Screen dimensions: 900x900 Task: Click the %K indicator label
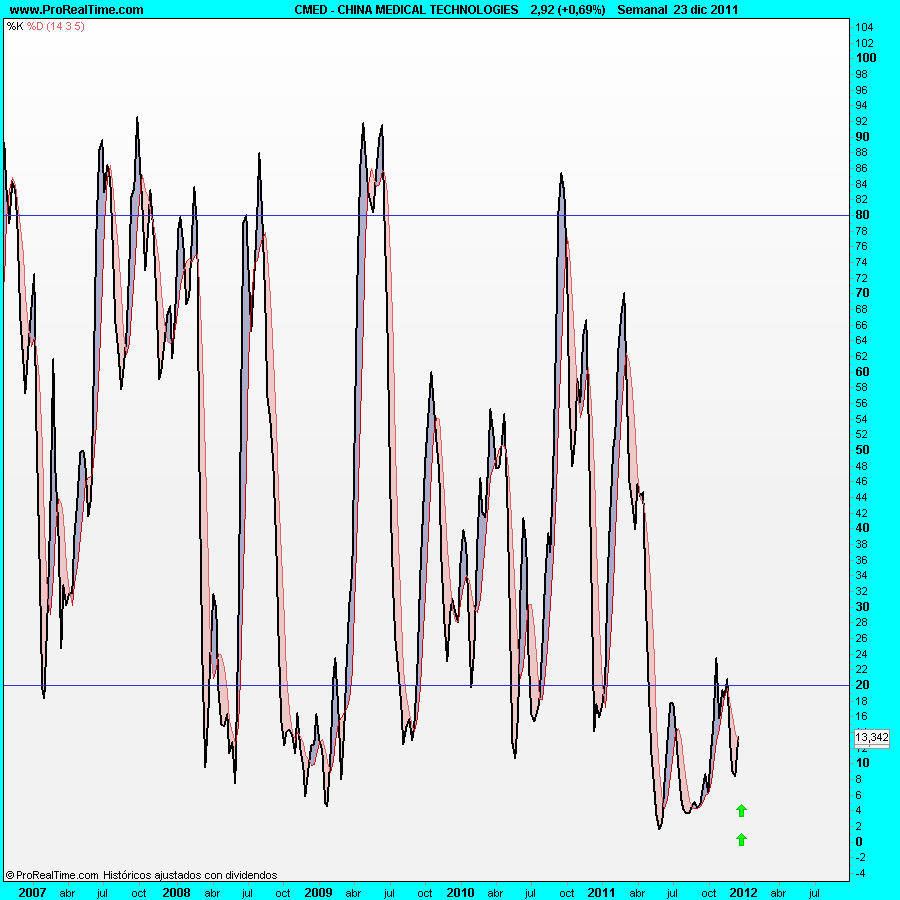pyautogui.click(x=15, y=26)
